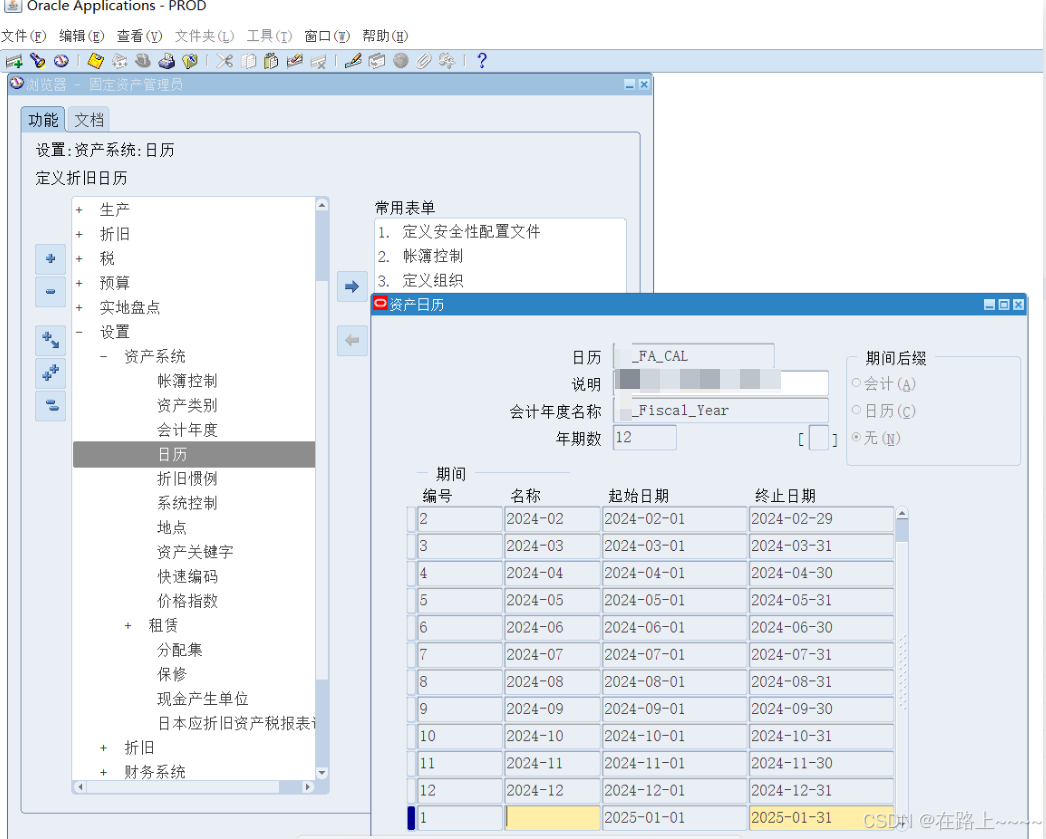Click the empty yellow 名称 field in the 2025-01-01 row
The image size is (1046, 839).
pyautogui.click(x=552, y=818)
